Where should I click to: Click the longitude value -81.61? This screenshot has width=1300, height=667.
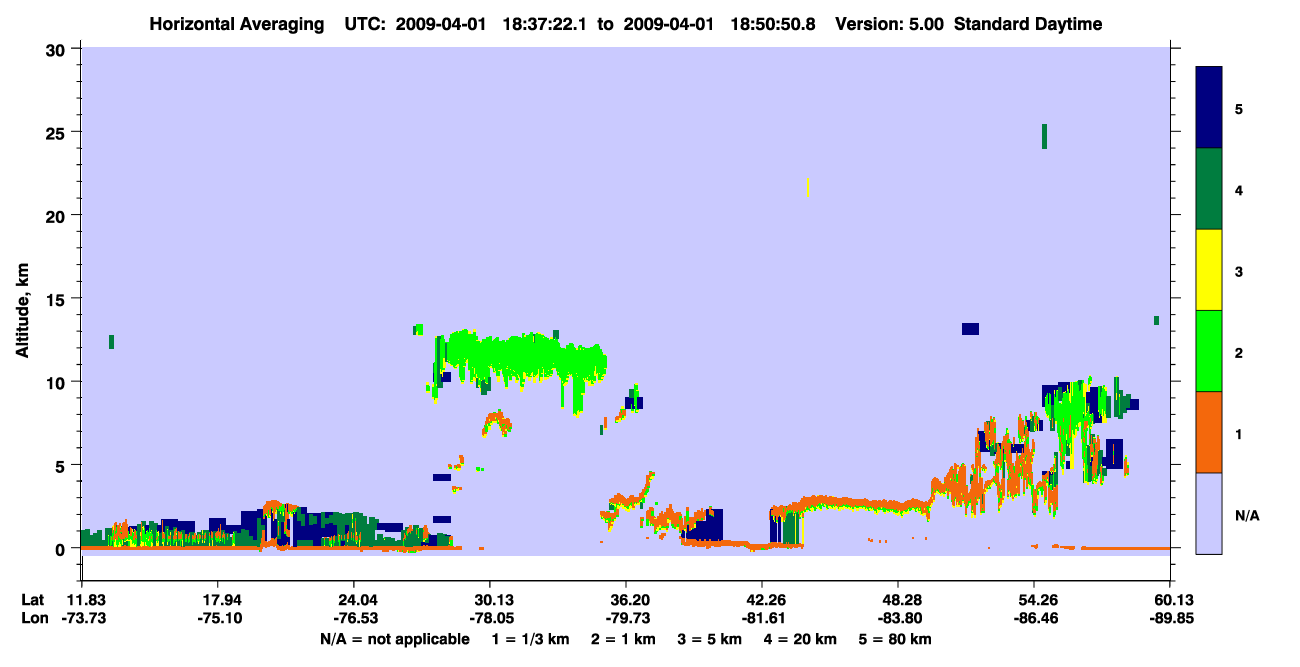pos(762,619)
